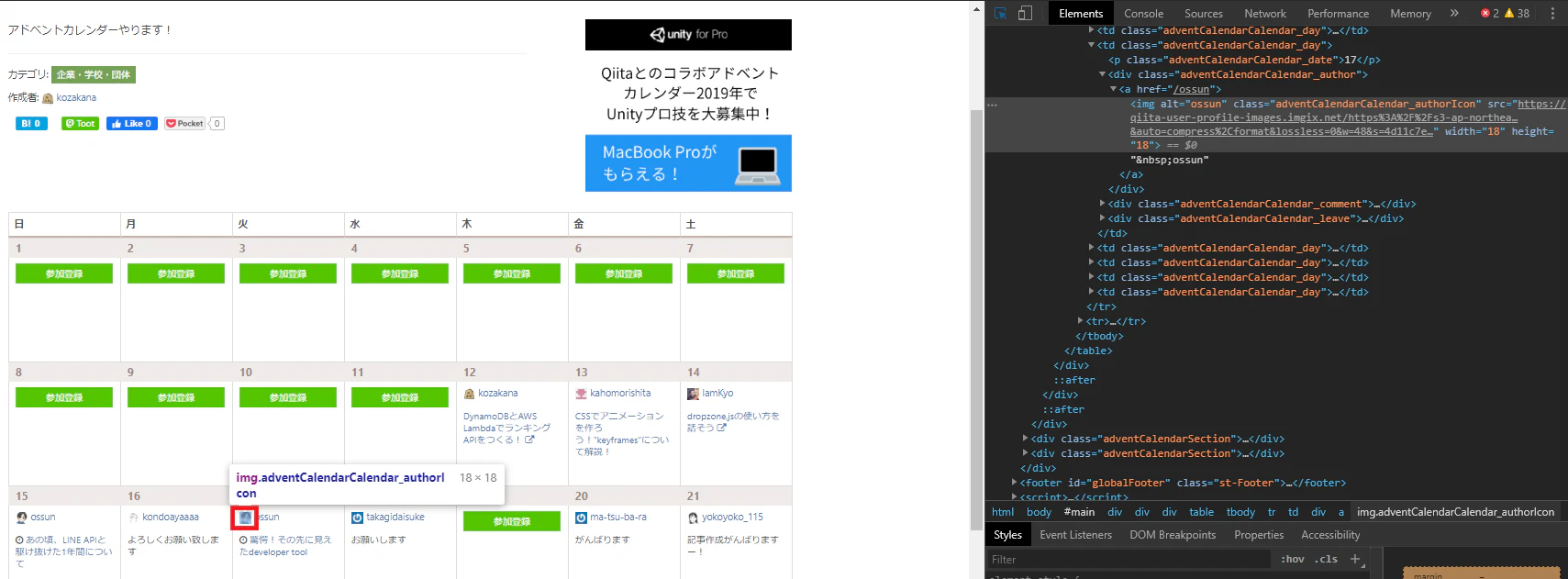Open the Accessibility pane tab
This screenshot has height=579, width=1568.
tap(1329, 535)
